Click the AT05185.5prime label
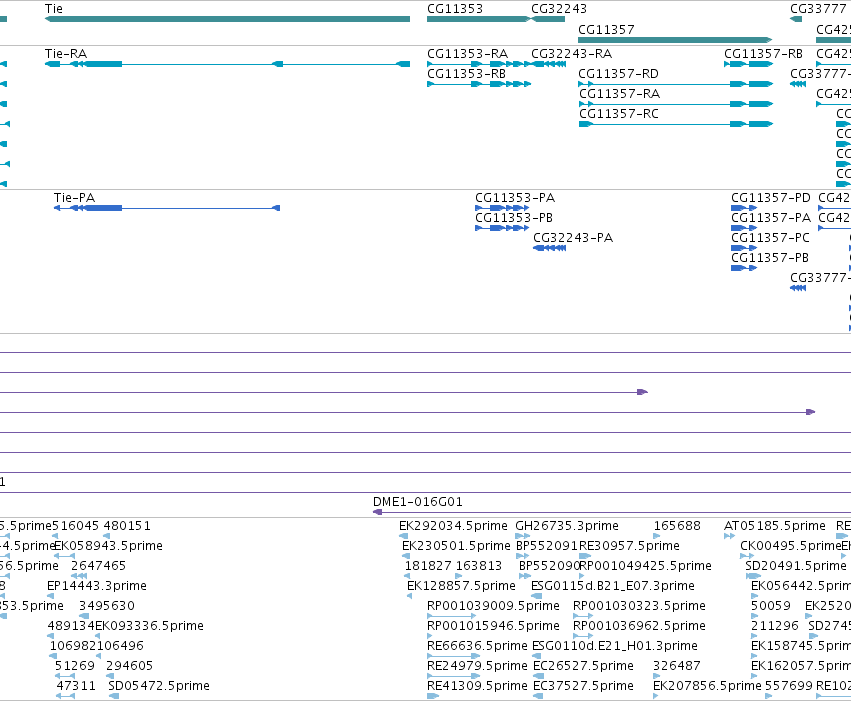Image resolution: width=851 pixels, height=701 pixels. 774,526
